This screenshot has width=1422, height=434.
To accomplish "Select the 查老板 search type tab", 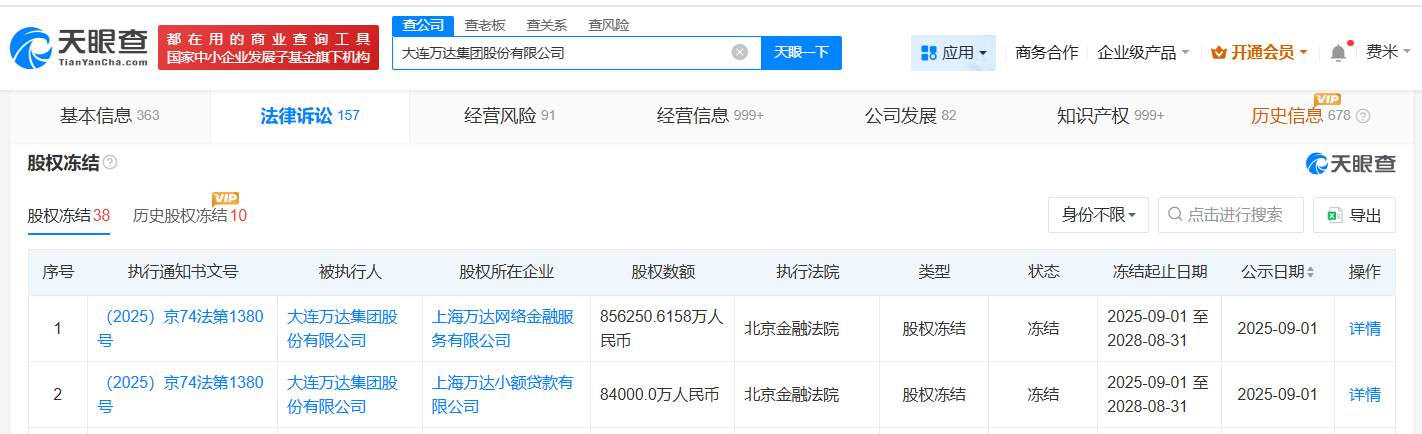I will [484, 25].
